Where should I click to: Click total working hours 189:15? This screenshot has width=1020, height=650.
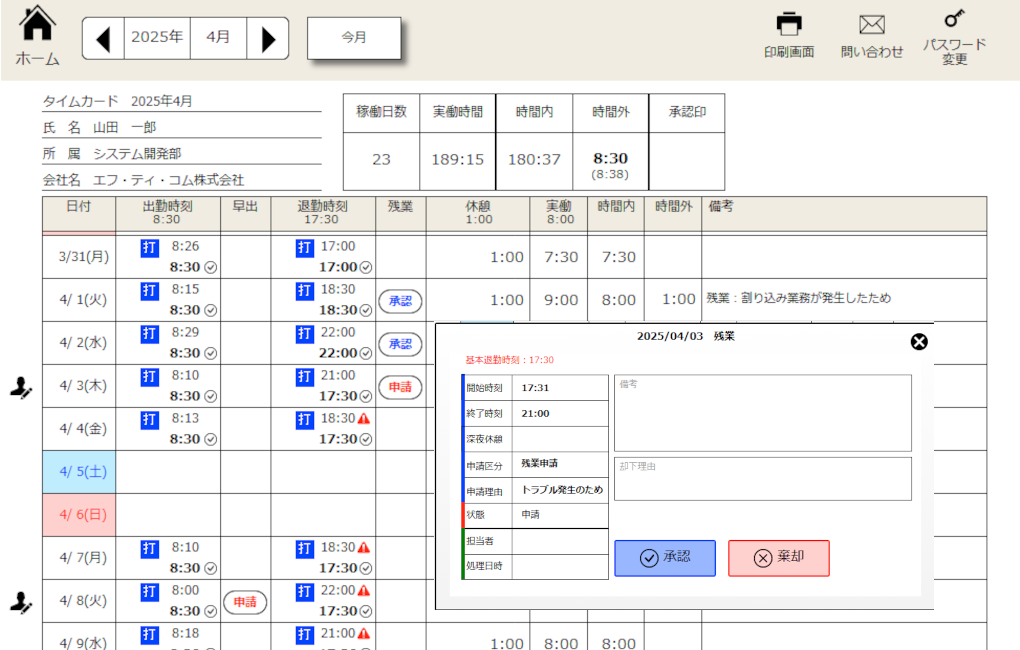[x=457, y=159]
